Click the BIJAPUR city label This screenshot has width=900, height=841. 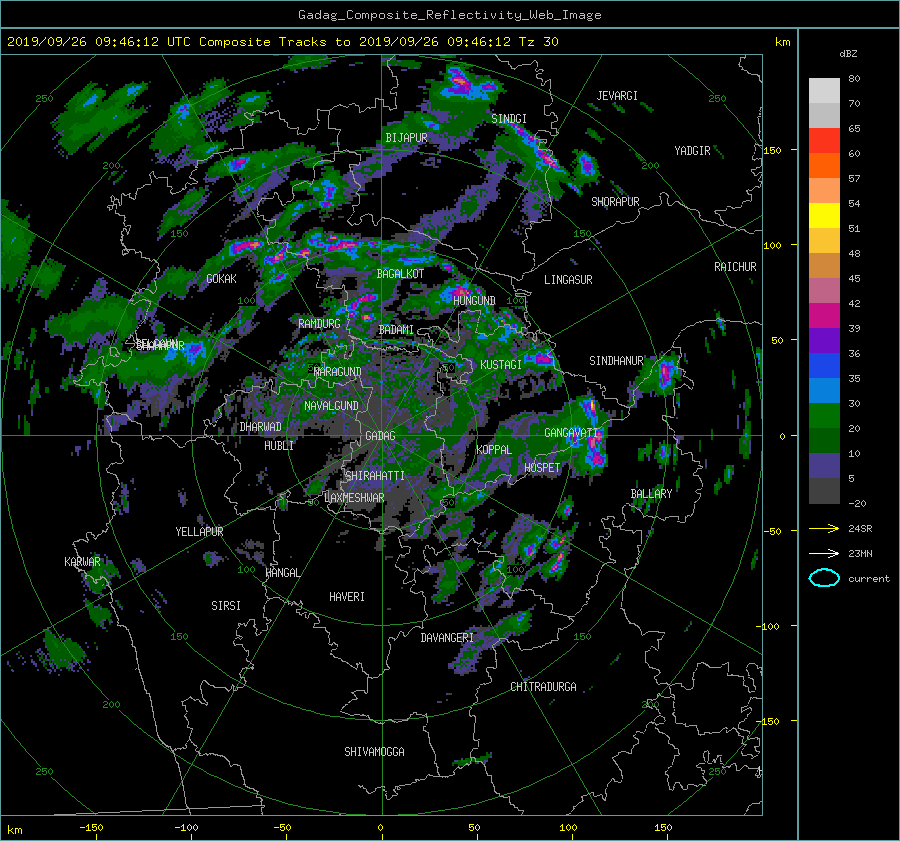[x=406, y=138]
